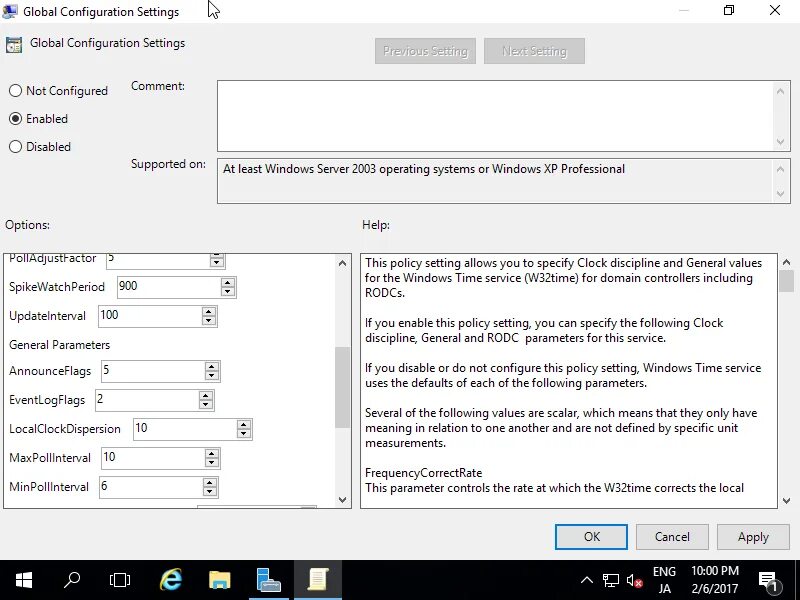800x600 pixels.
Task: Decrease the LocalClockDispersion value with down arrow
Action: pyautogui.click(x=244, y=434)
